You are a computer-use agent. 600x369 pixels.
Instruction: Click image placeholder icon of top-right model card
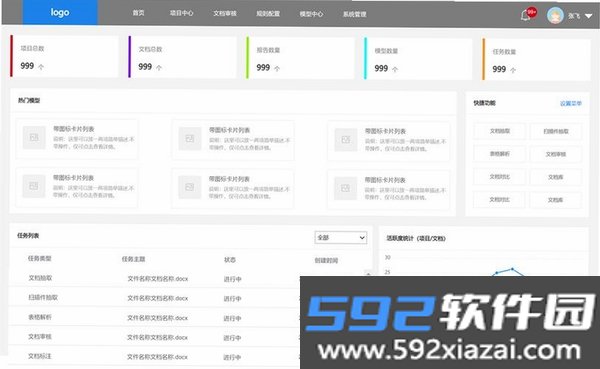click(x=346, y=140)
